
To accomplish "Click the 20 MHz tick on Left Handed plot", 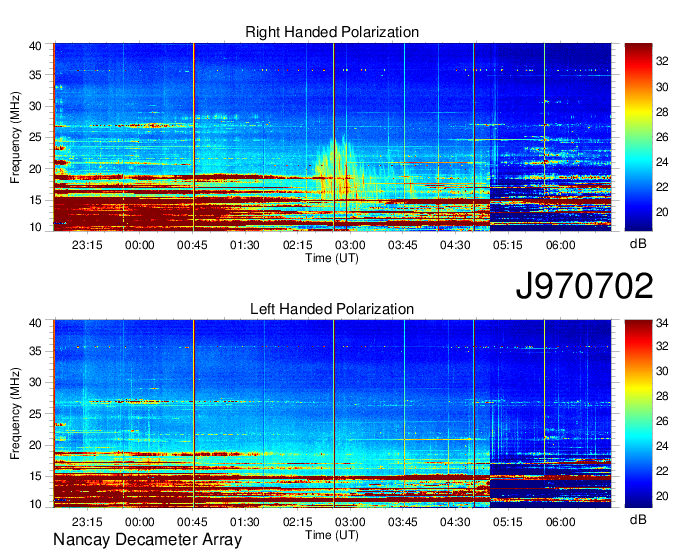I will click(35, 445).
